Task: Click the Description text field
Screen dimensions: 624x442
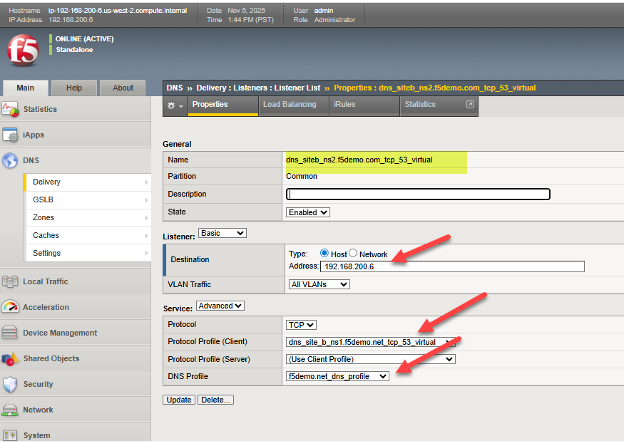Action: [418, 194]
